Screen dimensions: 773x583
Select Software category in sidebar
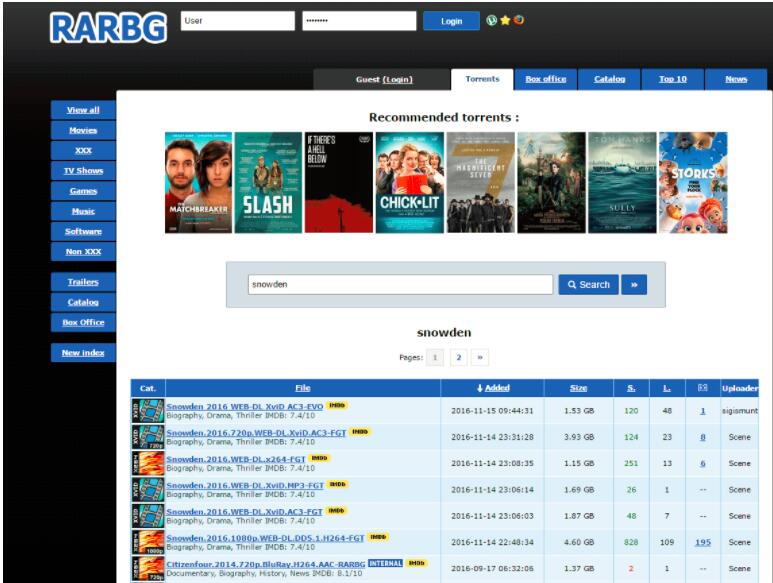(x=83, y=231)
